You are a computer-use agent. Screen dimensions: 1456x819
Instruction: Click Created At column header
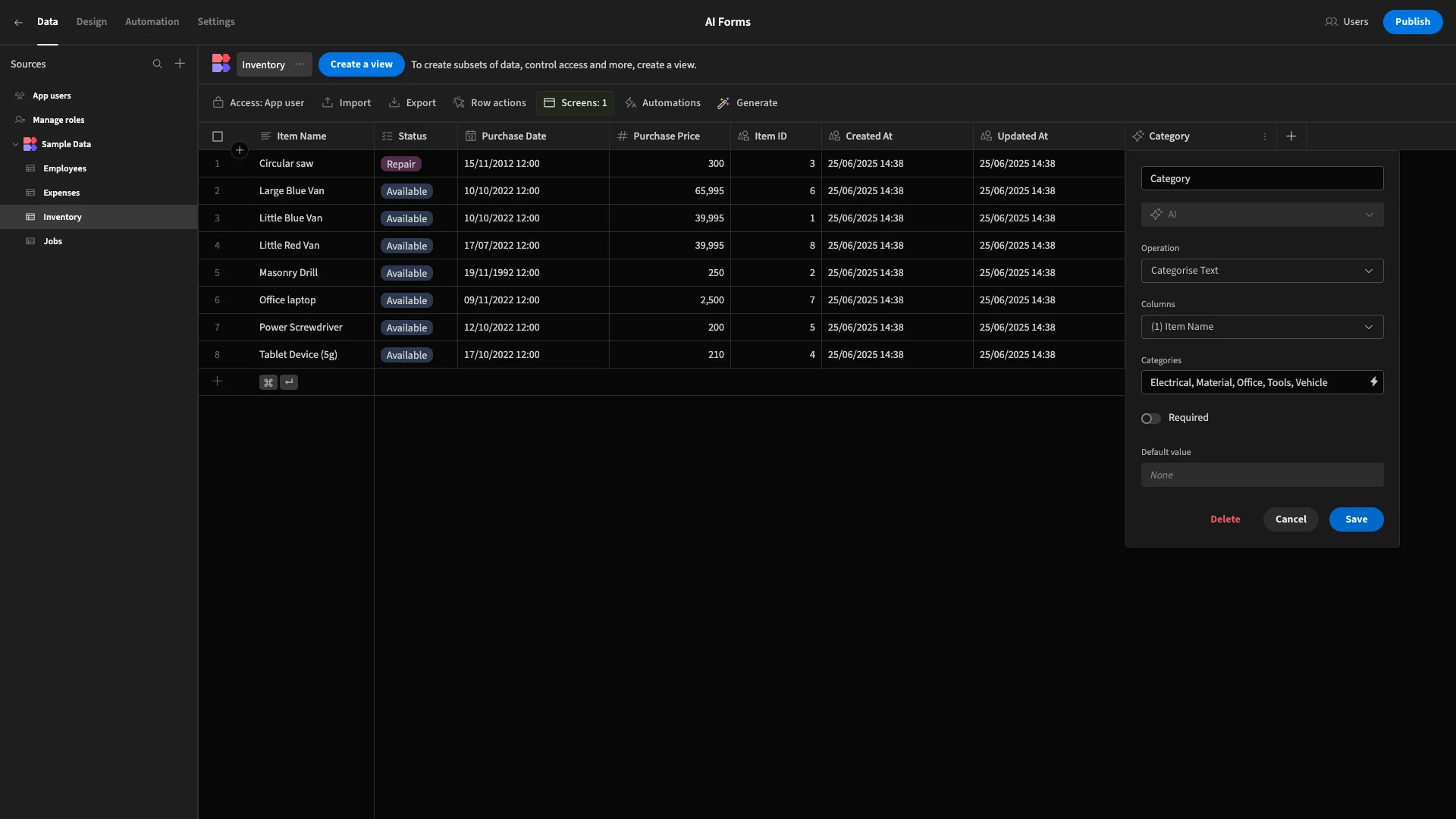click(897, 136)
